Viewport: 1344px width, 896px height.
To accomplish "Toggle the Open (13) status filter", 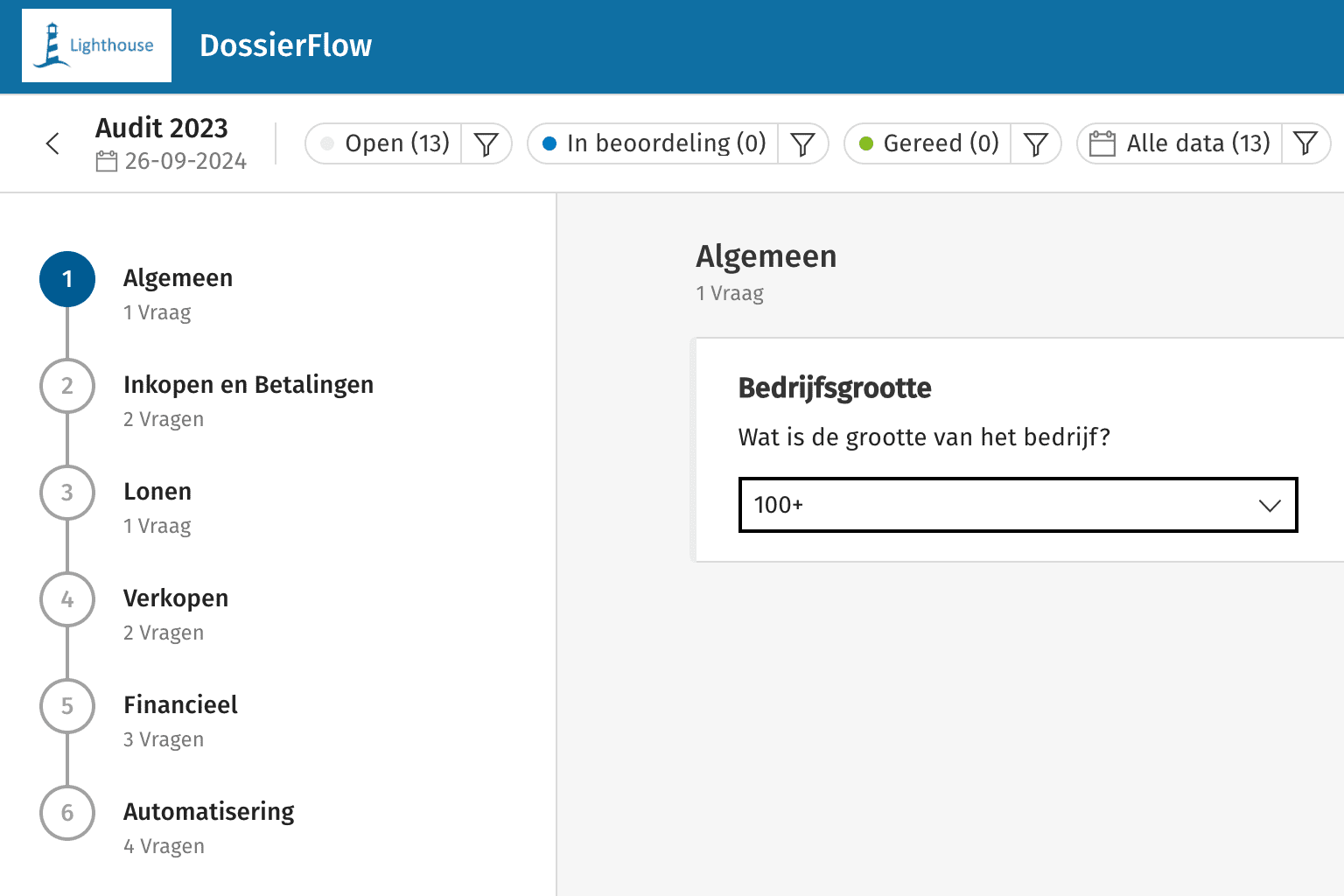I will tap(385, 143).
